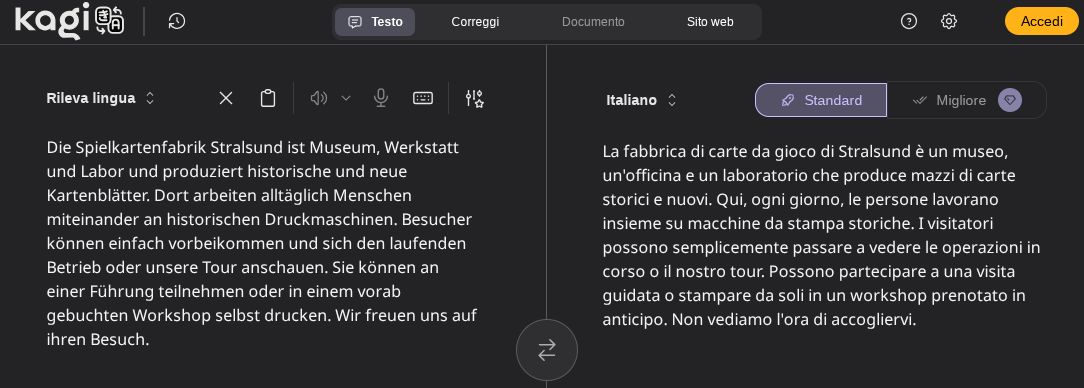The image size is (1084, 388).
Task: Open settings gear icon
Action: point(948,21)
